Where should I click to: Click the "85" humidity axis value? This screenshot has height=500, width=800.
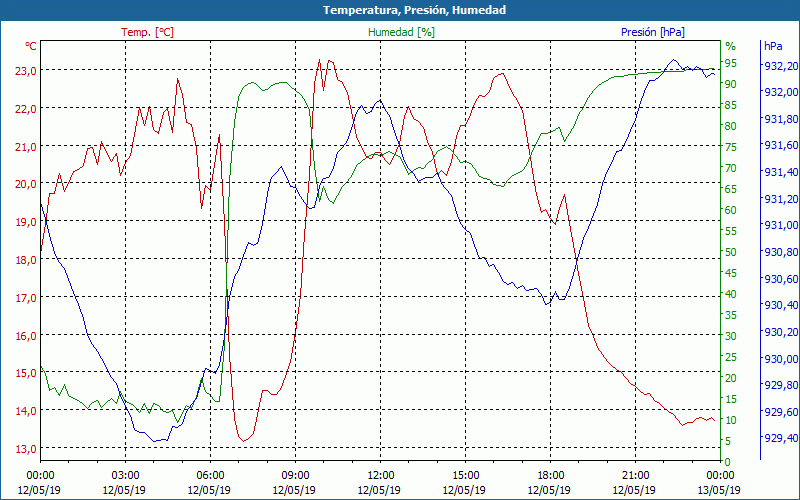(731, 105)
